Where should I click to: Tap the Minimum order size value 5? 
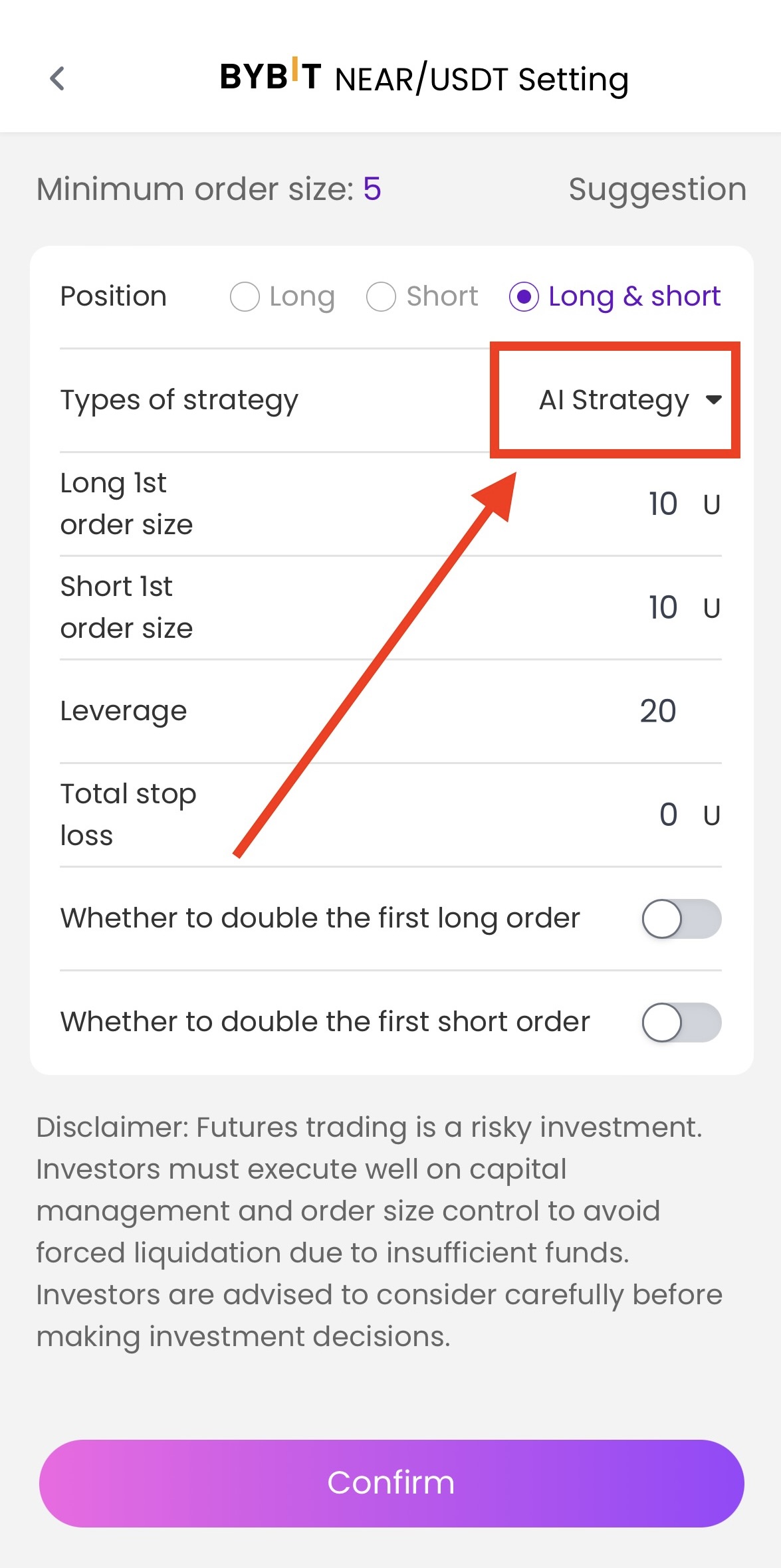click(372, 189)
